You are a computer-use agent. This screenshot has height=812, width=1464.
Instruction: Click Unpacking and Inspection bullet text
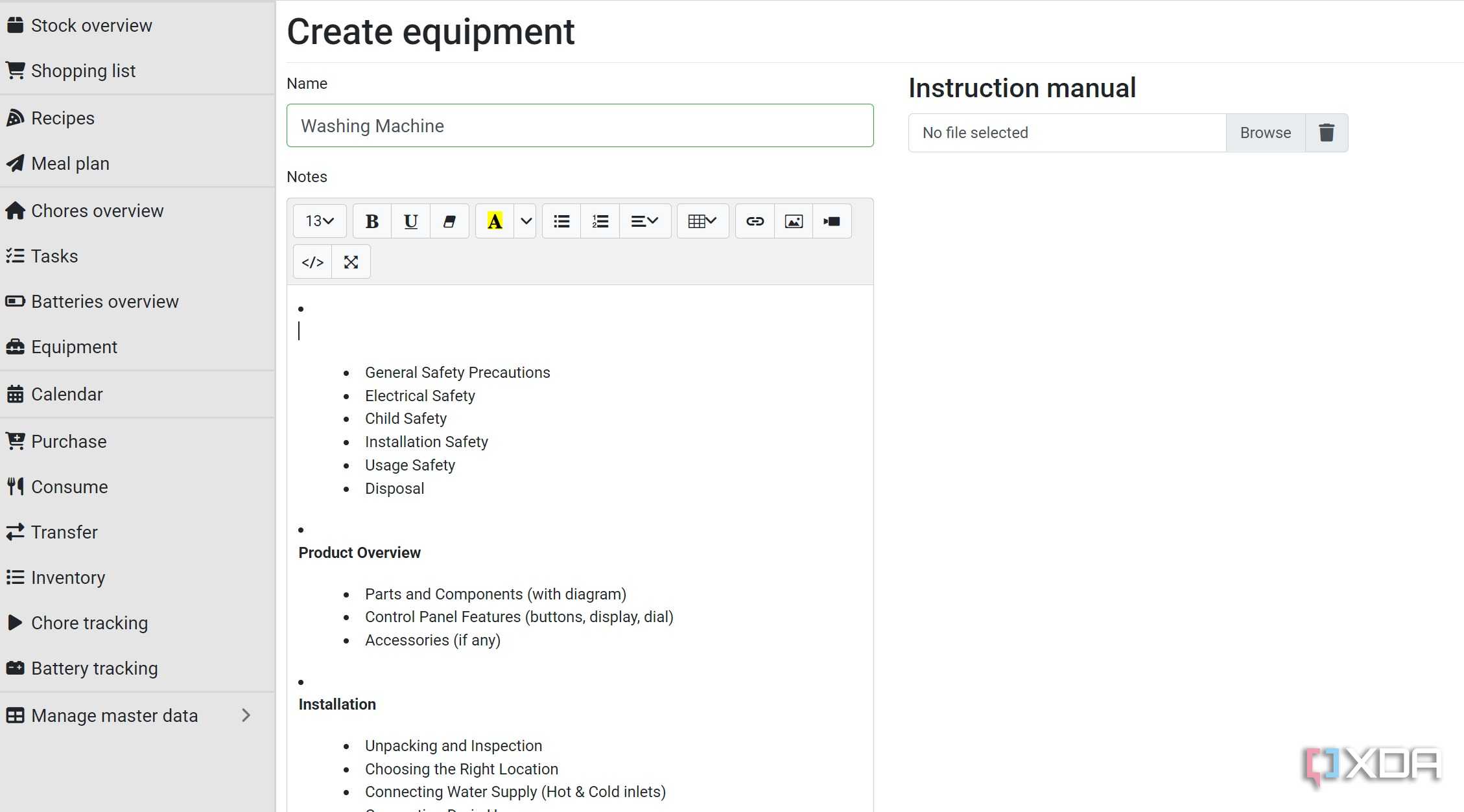click(x=453, y=746)
